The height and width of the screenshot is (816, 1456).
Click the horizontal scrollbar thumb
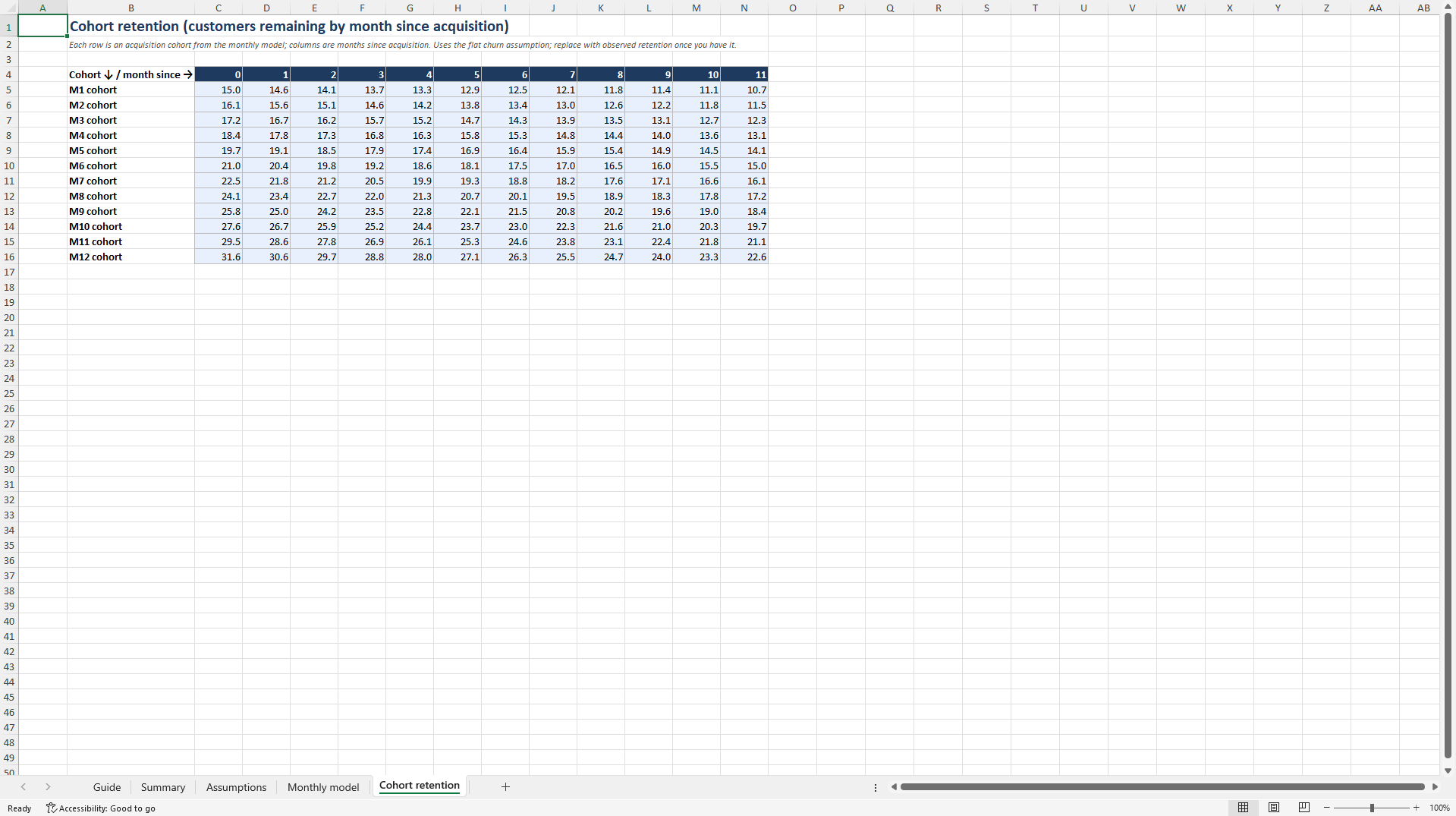pyautogui.click(x=1162, y=787)
